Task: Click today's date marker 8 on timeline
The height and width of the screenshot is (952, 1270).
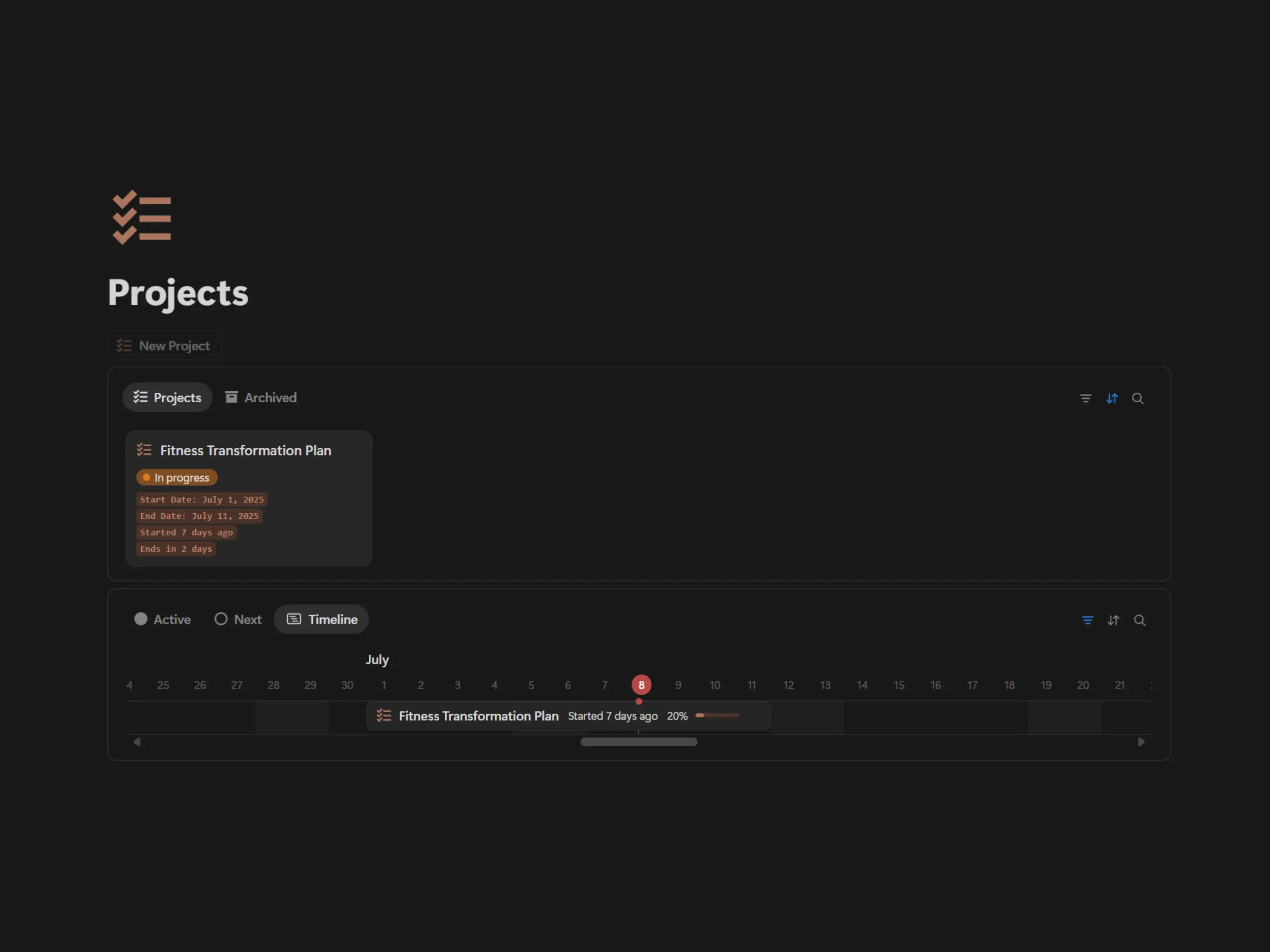Action: (641, 685)
